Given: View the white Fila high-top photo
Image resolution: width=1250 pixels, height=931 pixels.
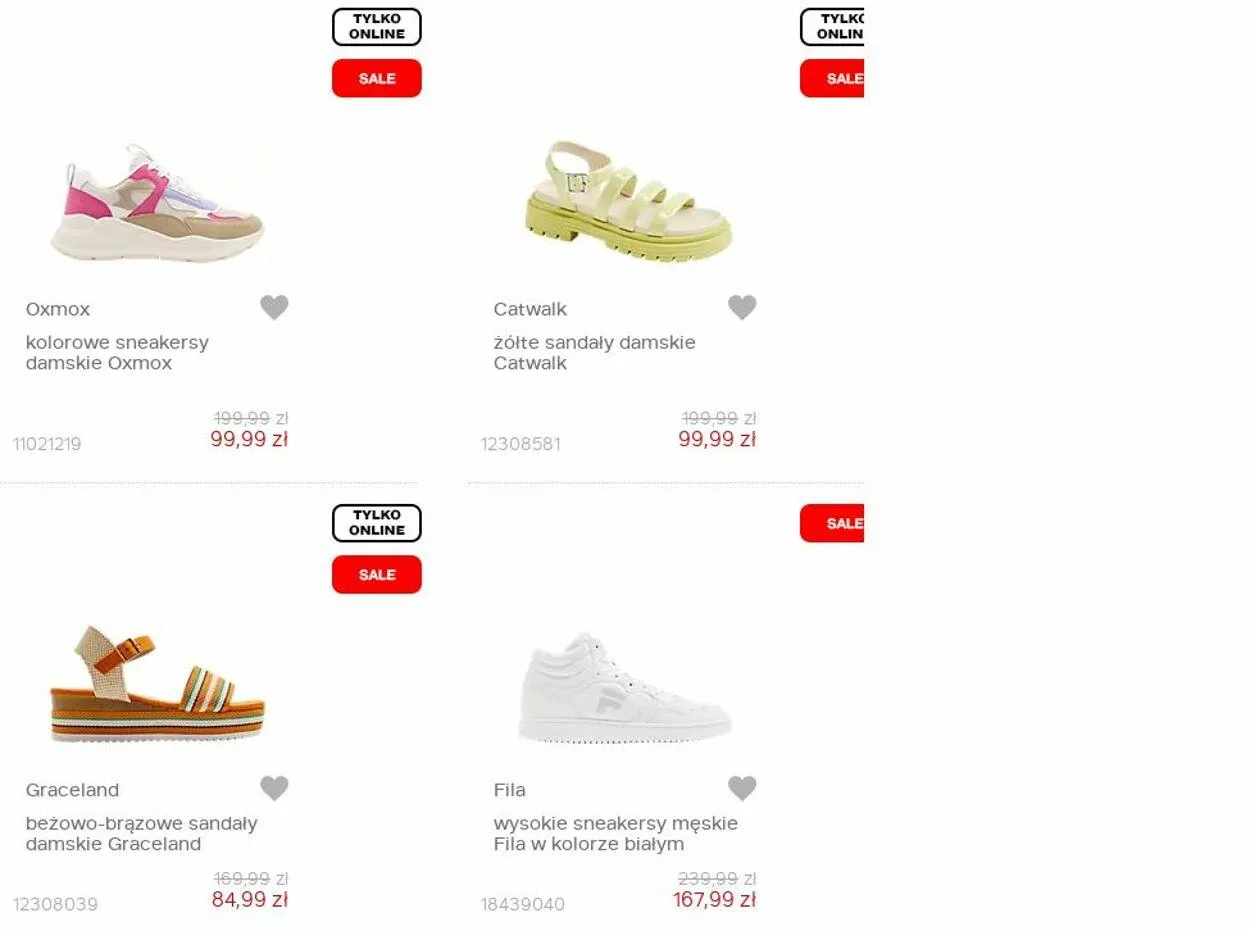Looking at the screenshot, I should 626,686.
